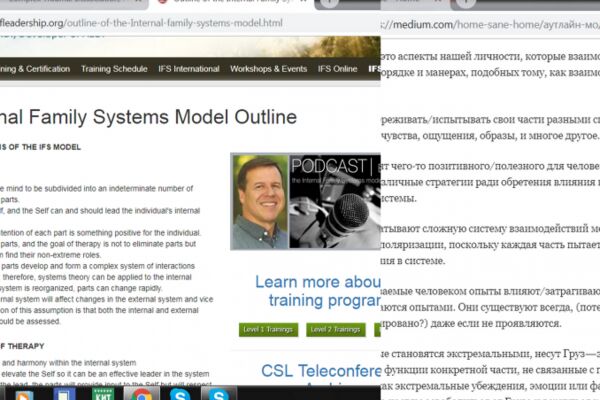This screenshot has height=400, width=600.
Task: Open the Workshops & Events menu item
Action: (x=268, y=69)
